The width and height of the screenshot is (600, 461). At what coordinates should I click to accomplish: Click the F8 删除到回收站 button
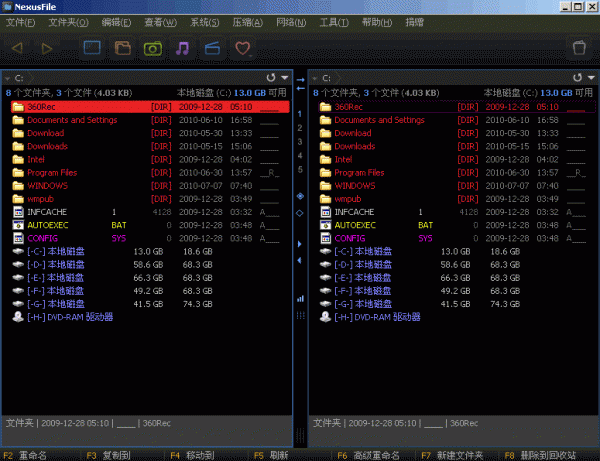coord(540,455)
